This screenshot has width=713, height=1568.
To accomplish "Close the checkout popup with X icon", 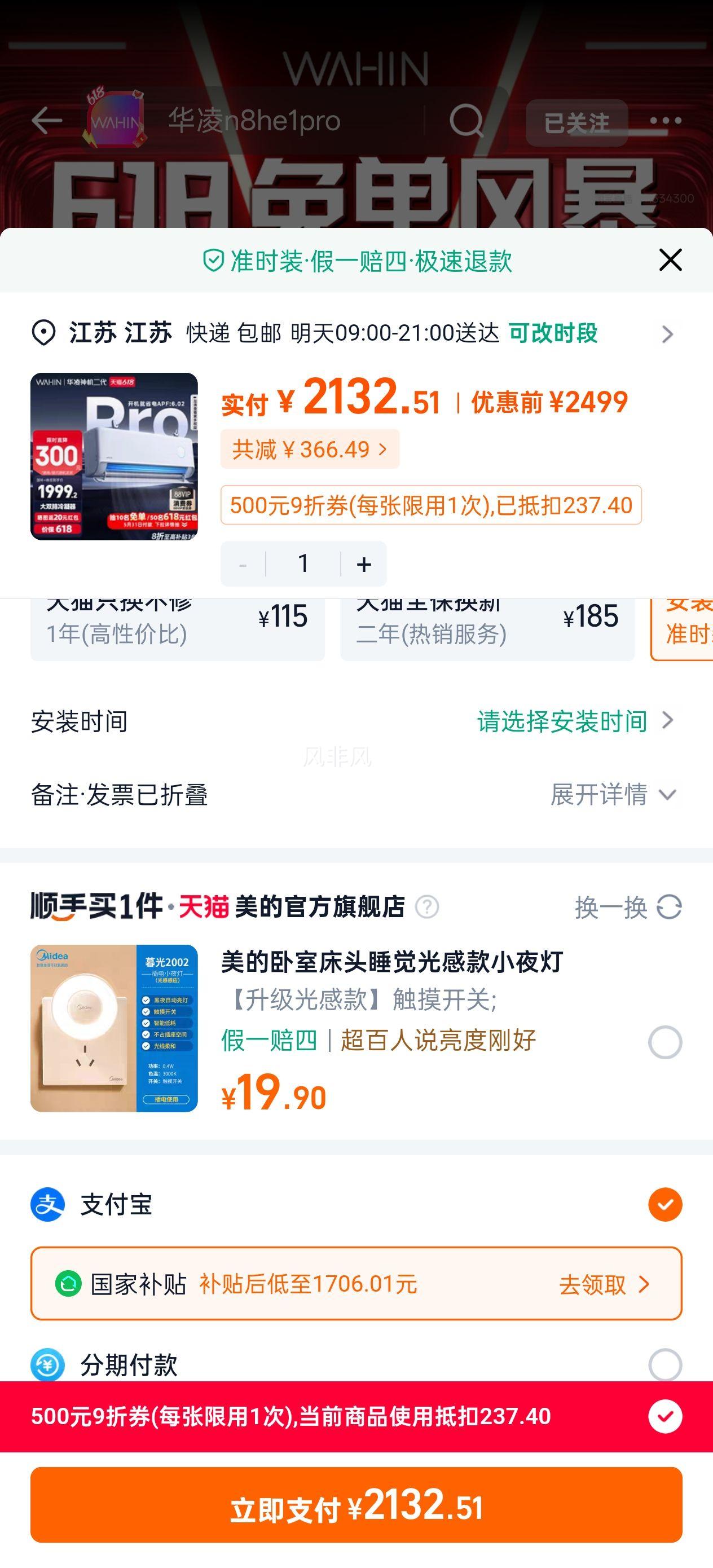I will tap(670, 260).
